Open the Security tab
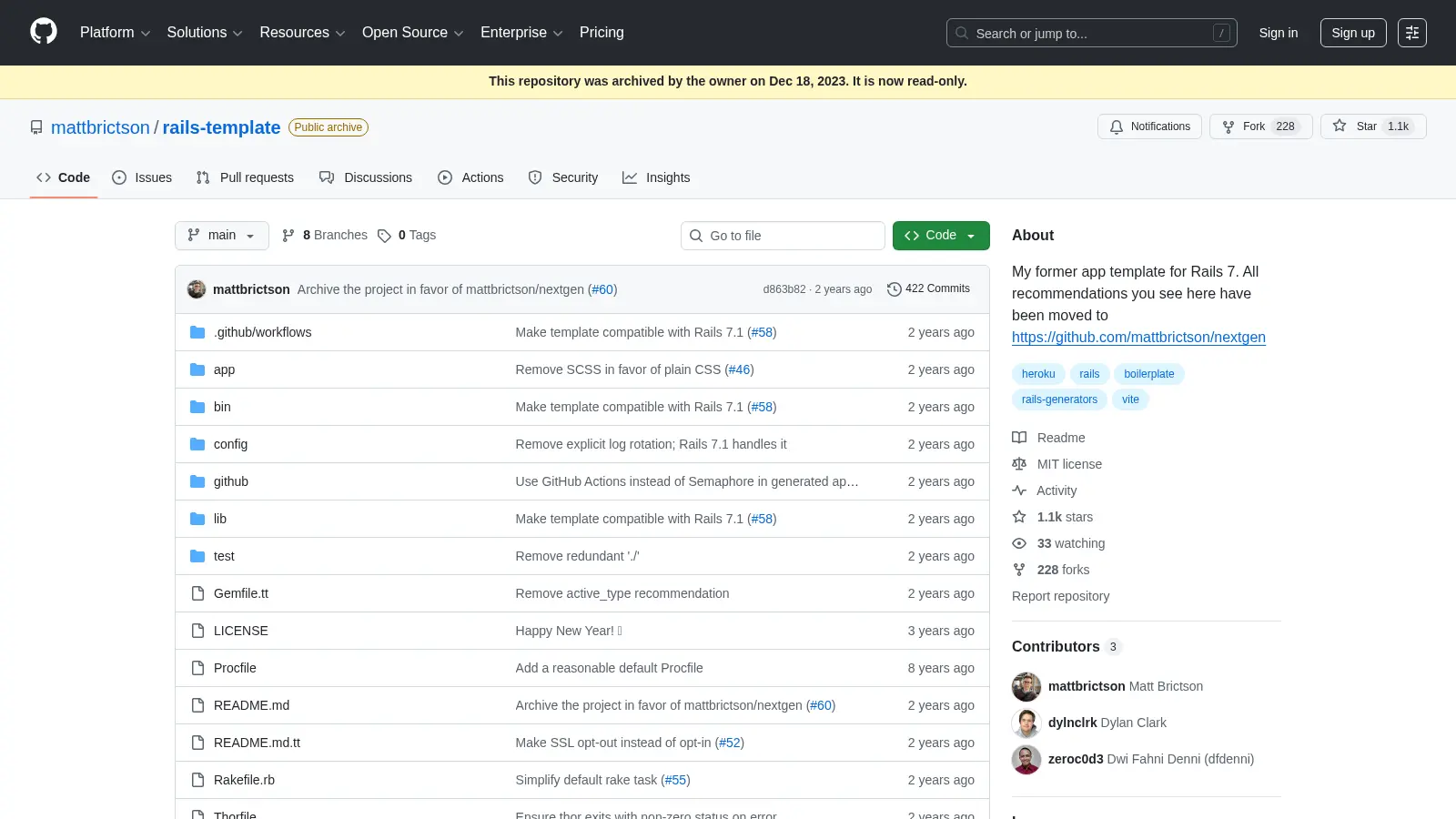Image resolution: width=1456 pixels, height=819 pixels. click(x=563, y=177)
